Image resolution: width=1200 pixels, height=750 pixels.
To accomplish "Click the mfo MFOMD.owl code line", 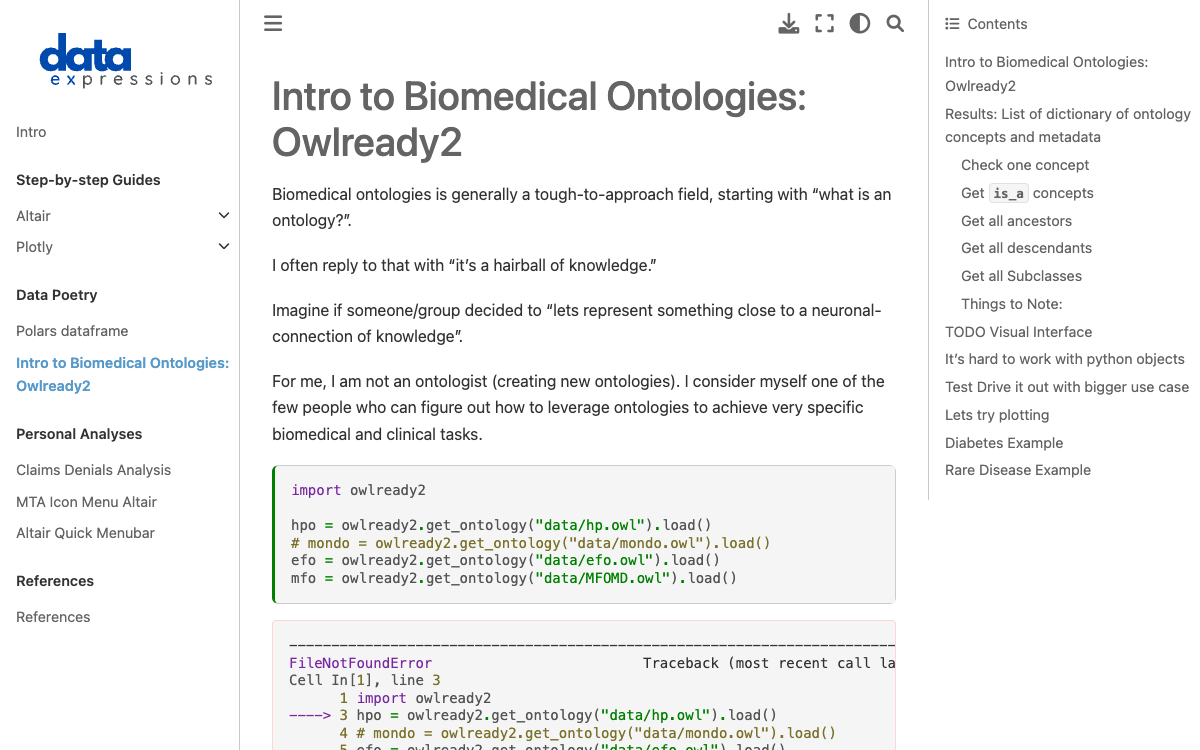I will coord(514,578).
